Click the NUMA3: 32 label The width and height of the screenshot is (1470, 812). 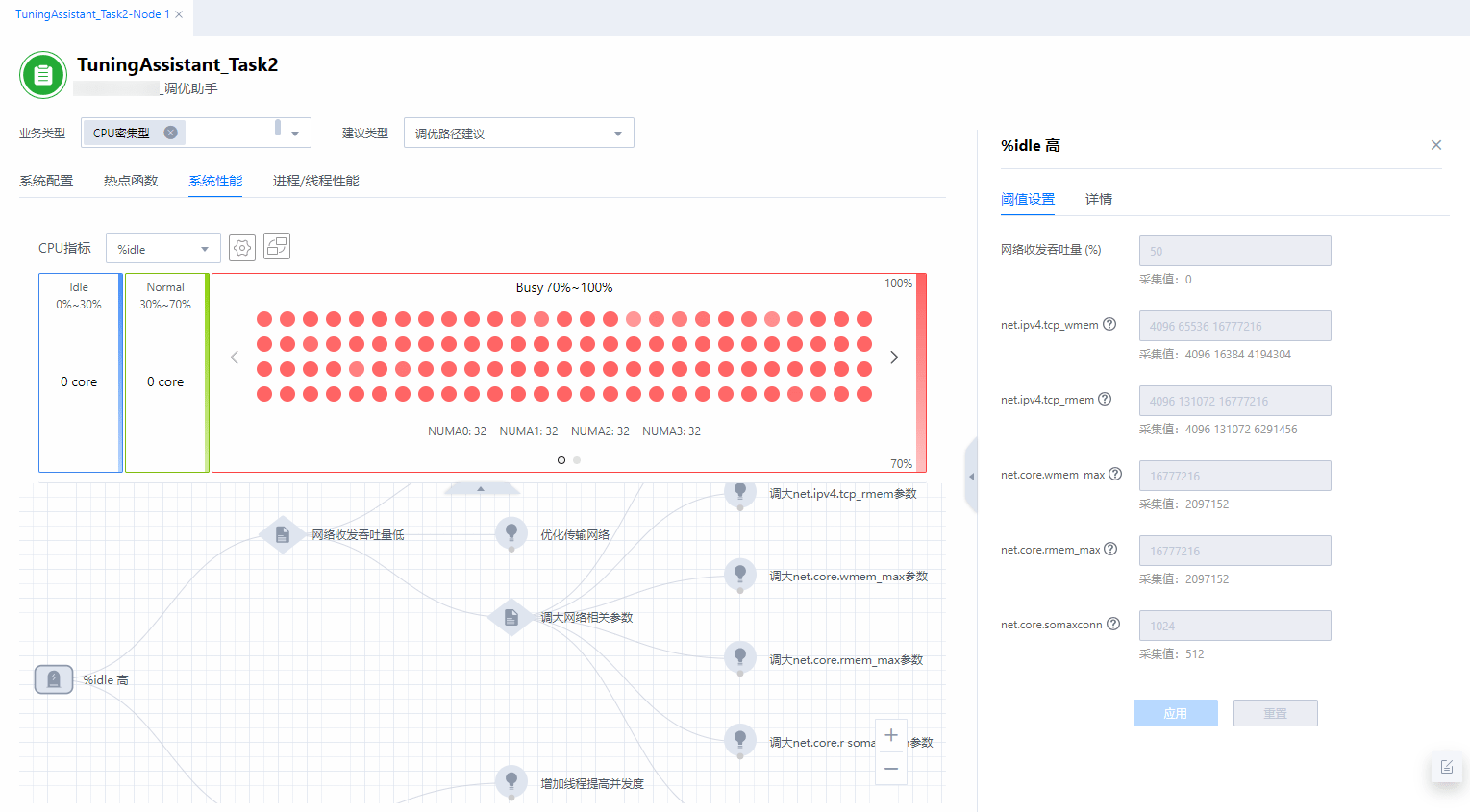671,431
